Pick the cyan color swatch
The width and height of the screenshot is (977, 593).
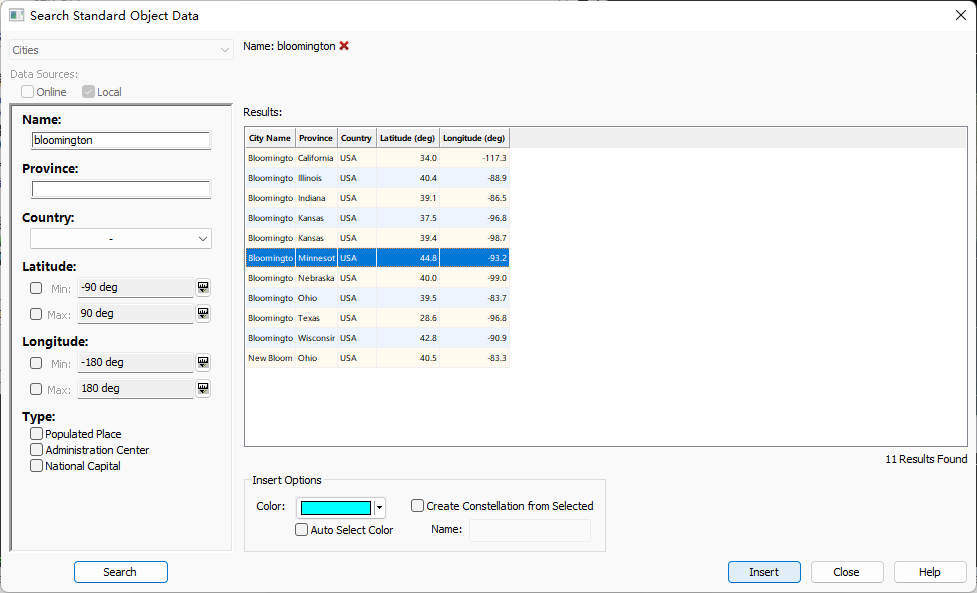[x=335, y=508]
